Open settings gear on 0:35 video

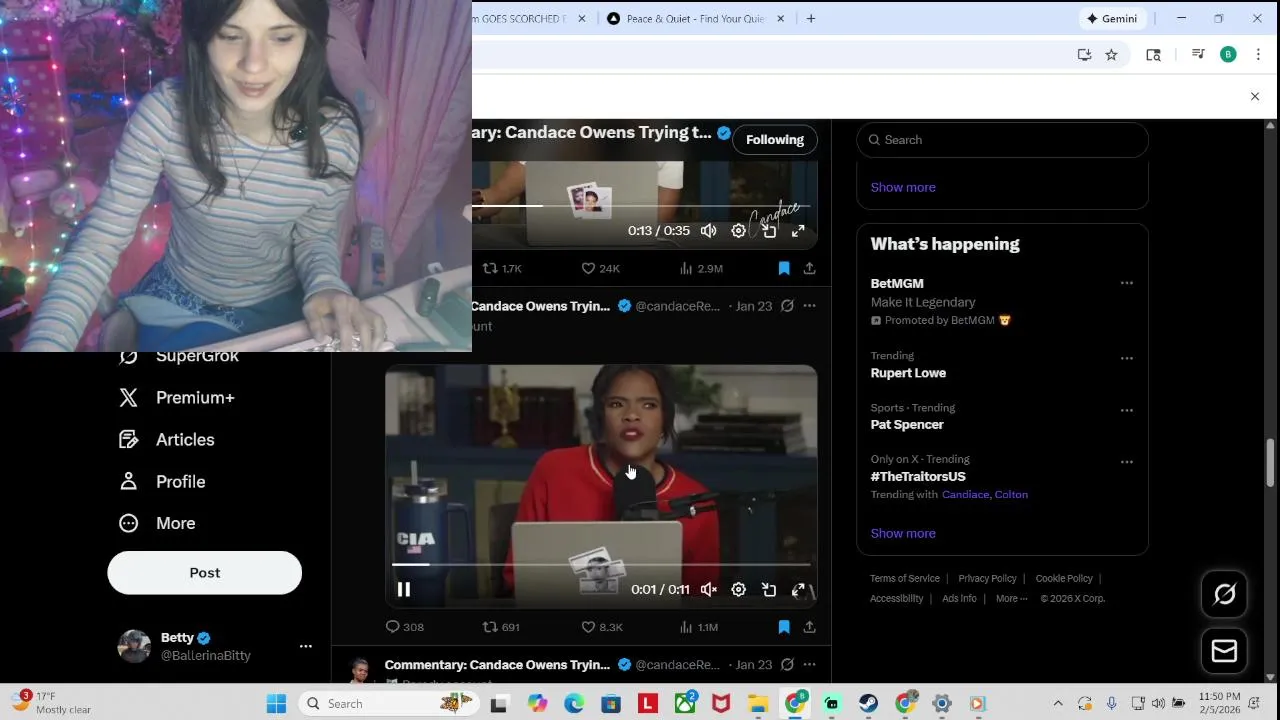[x=738, y=231]
